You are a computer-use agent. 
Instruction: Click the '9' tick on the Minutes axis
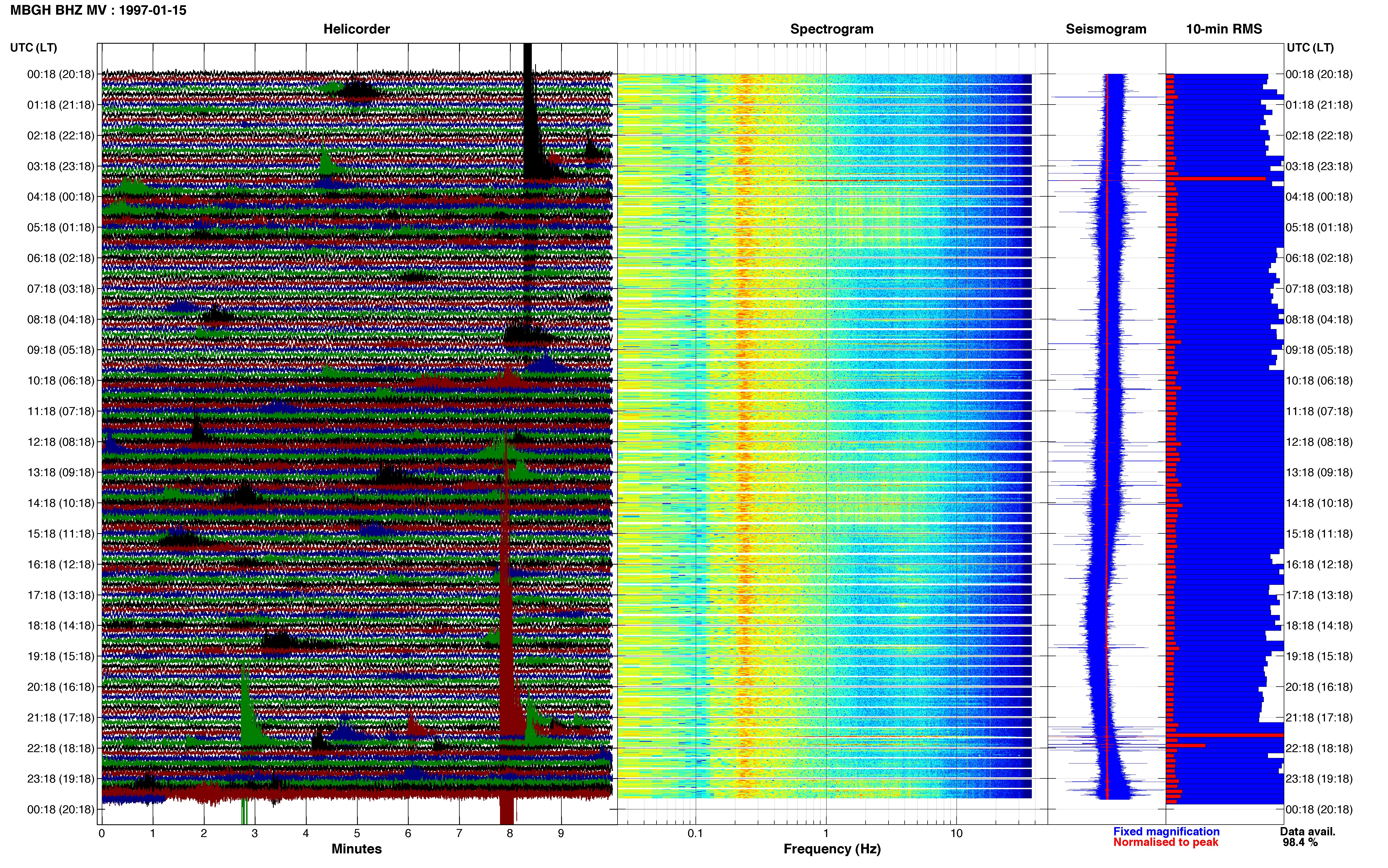click(x=561, y=833)
